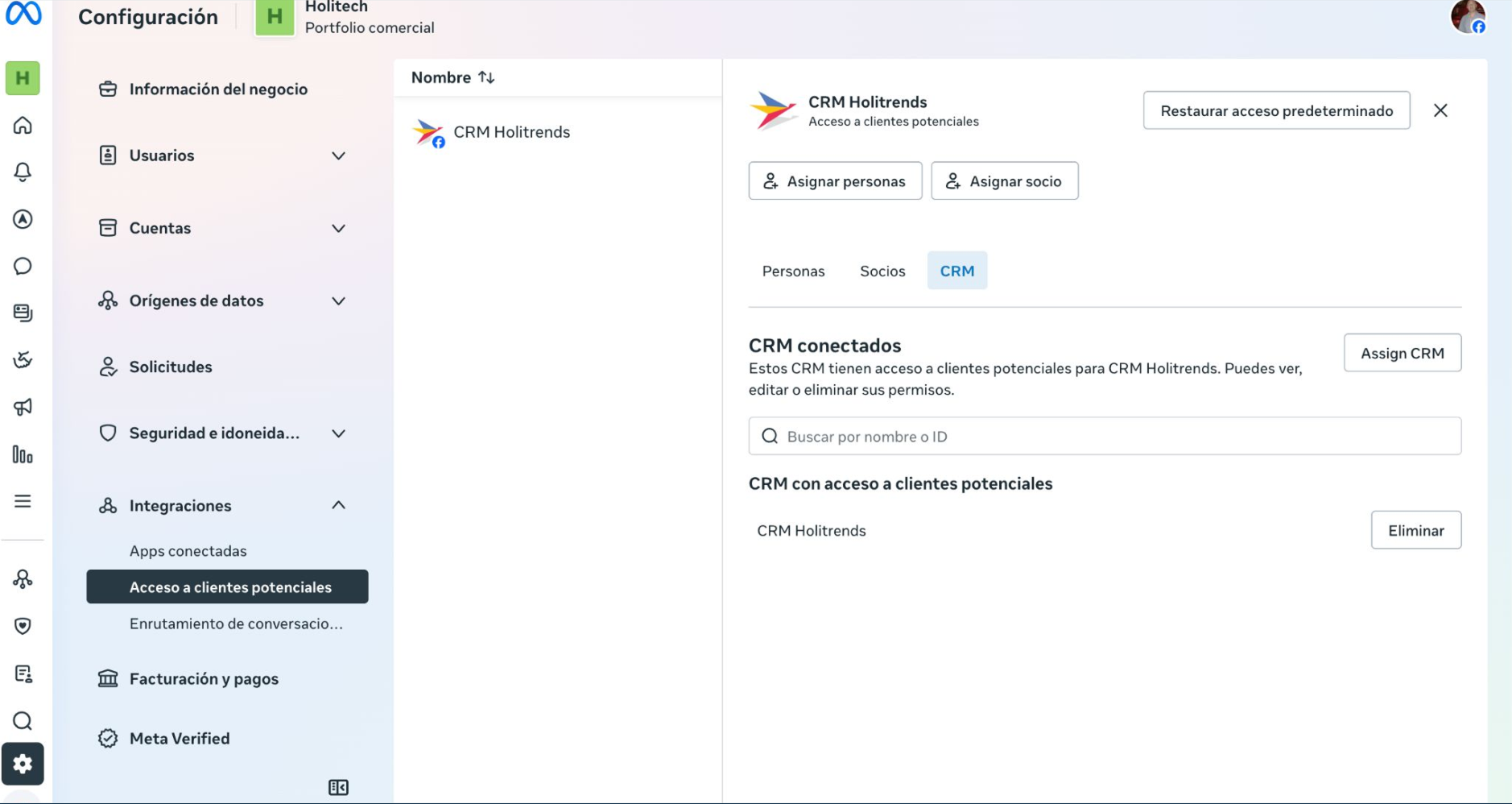This screenshot has width=1512, height=804.
Task: Click the Meta logo icon
Action: (x=23, y=14)
